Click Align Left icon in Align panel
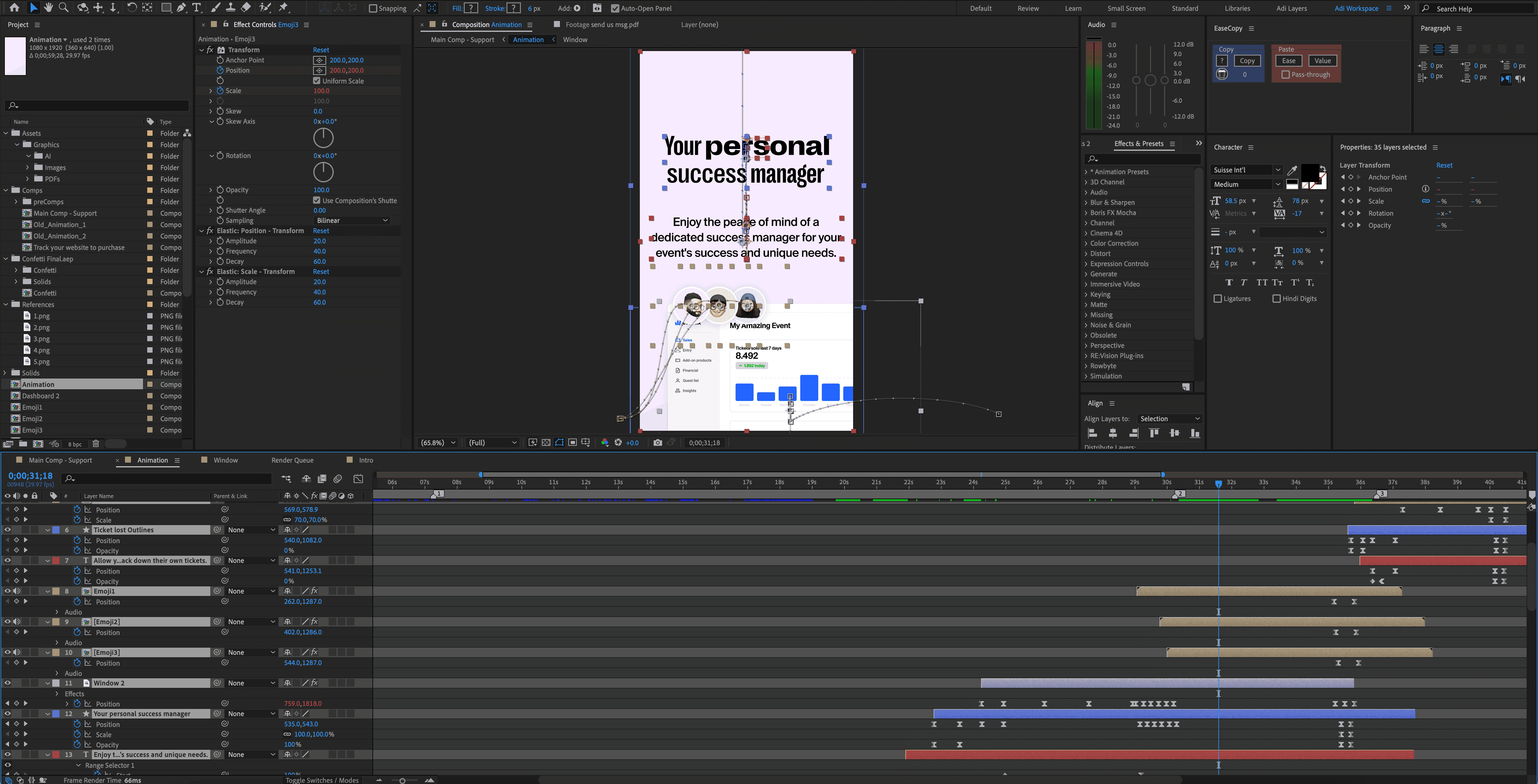The width and height of the screenshot is (1538, 784). tap(1092, 433)
